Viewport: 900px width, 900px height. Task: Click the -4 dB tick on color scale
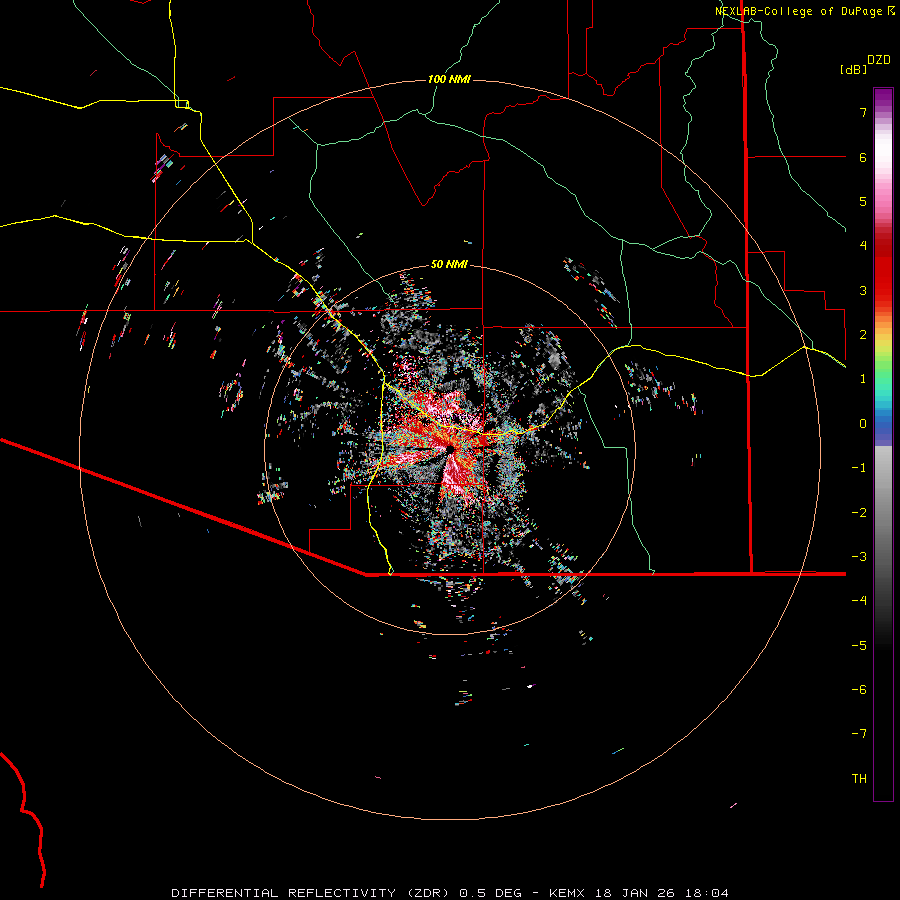coord(859,601)
